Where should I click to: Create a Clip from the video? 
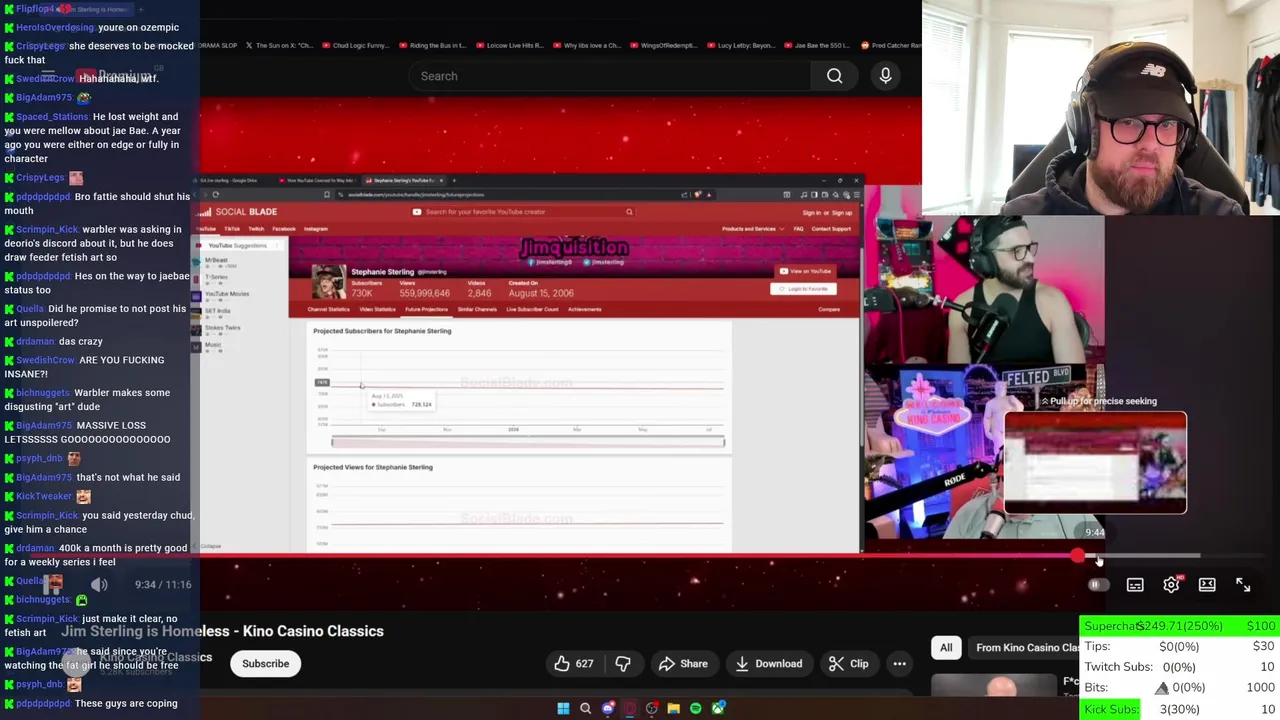848,664
